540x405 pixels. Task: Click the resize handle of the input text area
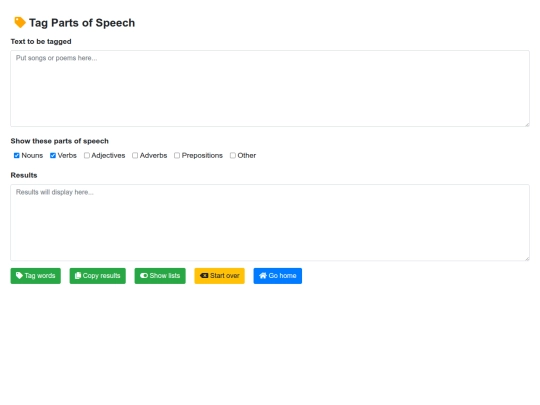527,124
